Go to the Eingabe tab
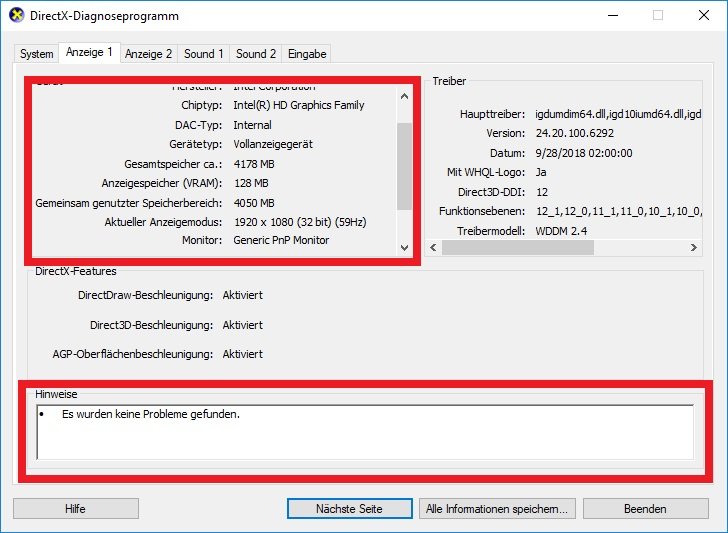 [306, 54]
